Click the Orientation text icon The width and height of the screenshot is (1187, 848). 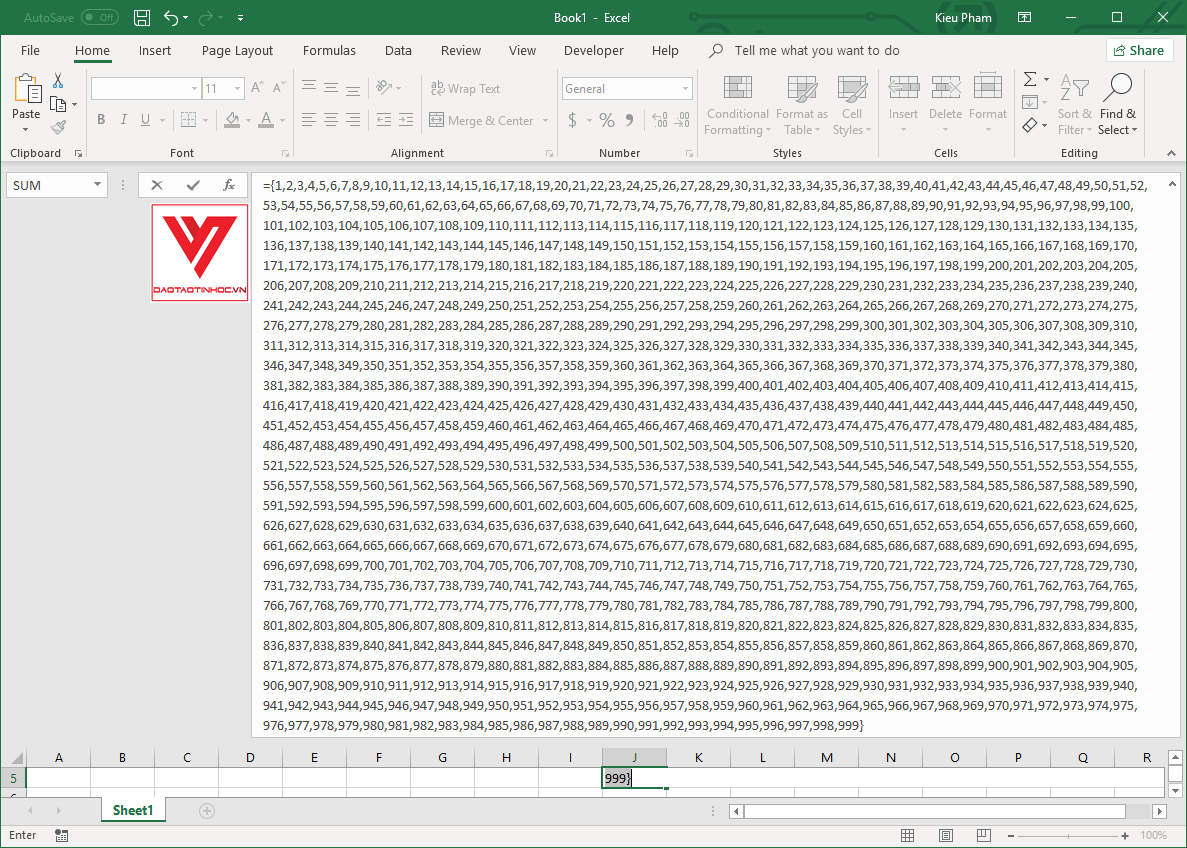pyautogui.click(x=385, y=87)
